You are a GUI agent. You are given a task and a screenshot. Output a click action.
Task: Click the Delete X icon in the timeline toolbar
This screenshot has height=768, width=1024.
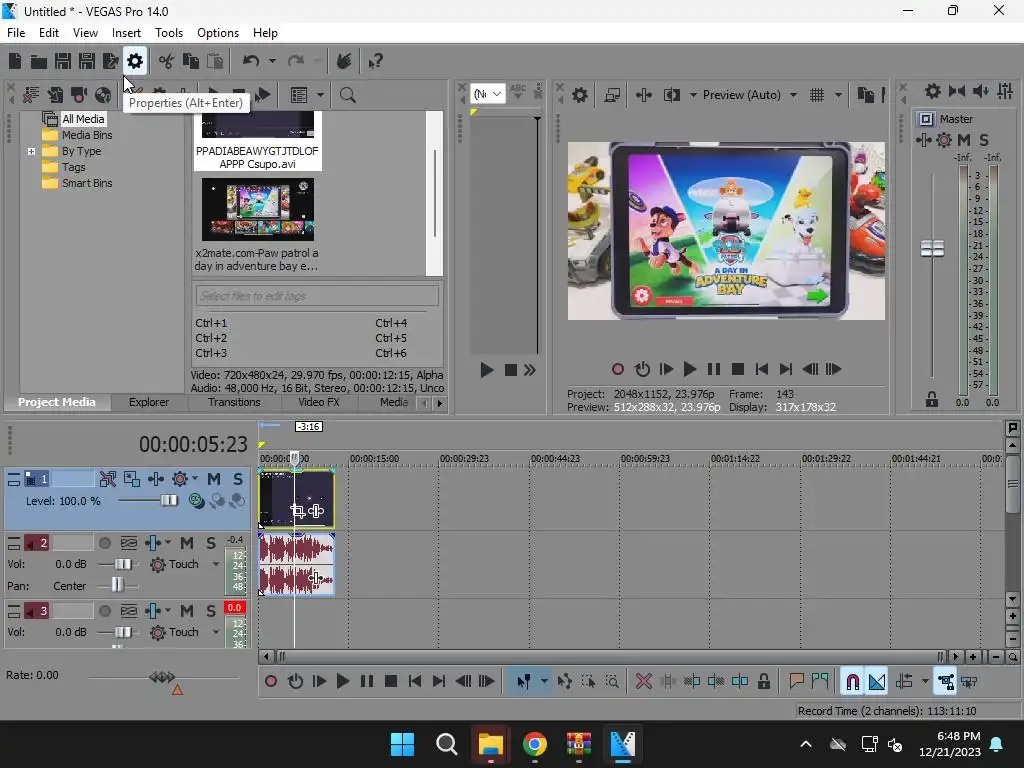[643, 682]
